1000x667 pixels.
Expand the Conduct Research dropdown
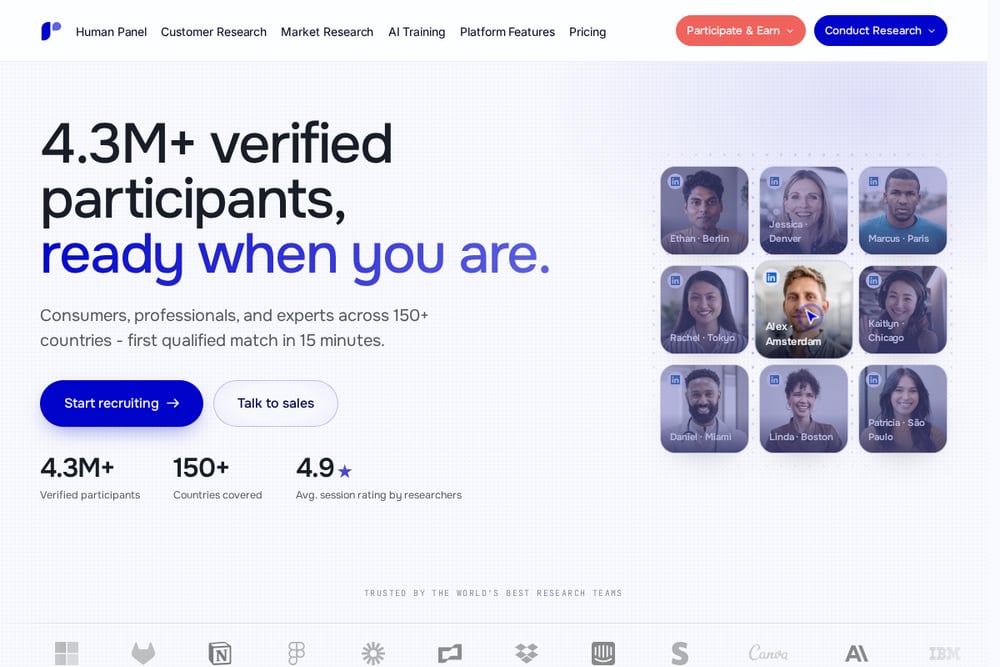coord(880,31)
